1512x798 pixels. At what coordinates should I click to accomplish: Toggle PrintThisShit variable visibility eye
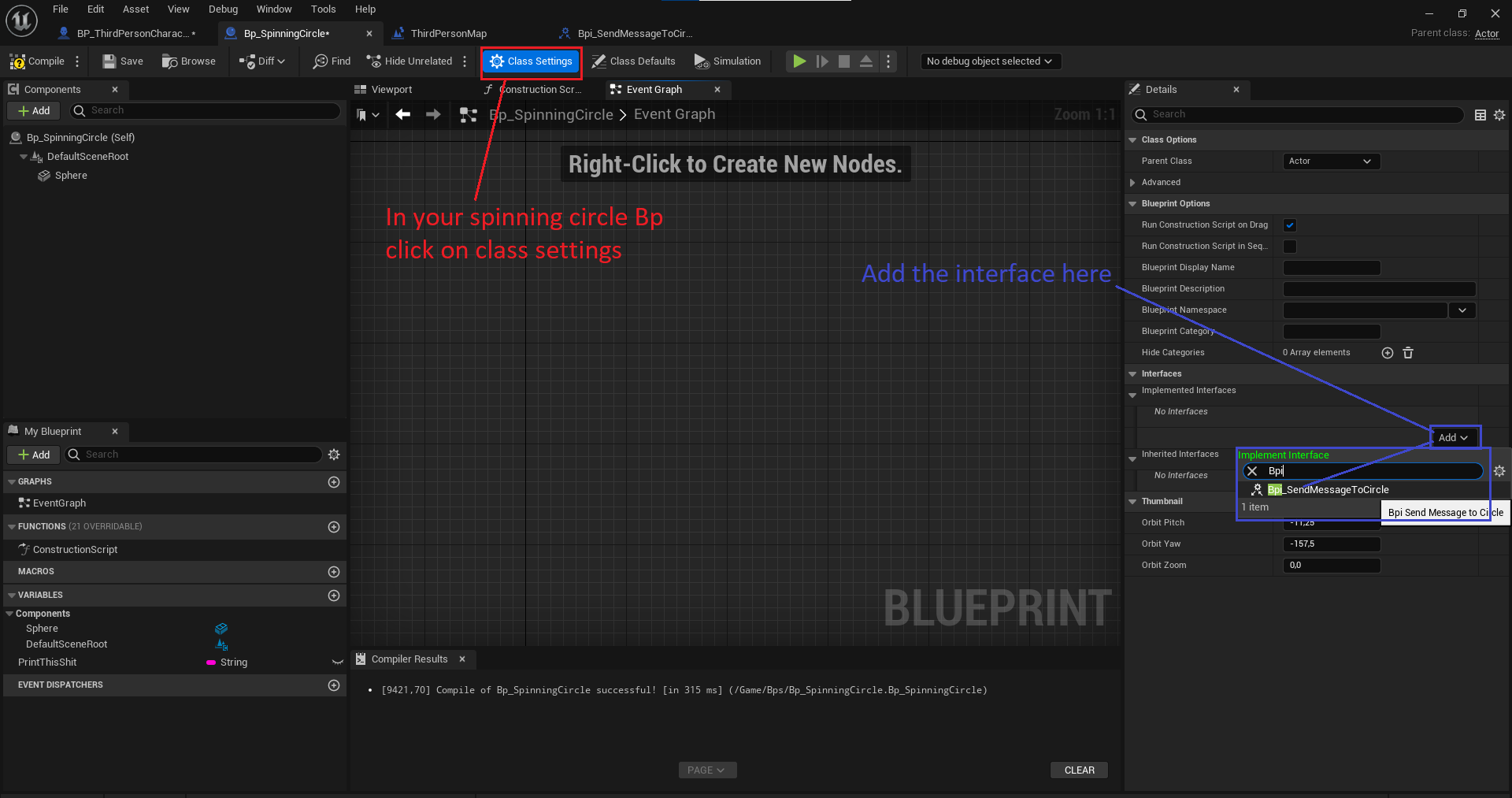pyautogui.click(x=337, y=663)
